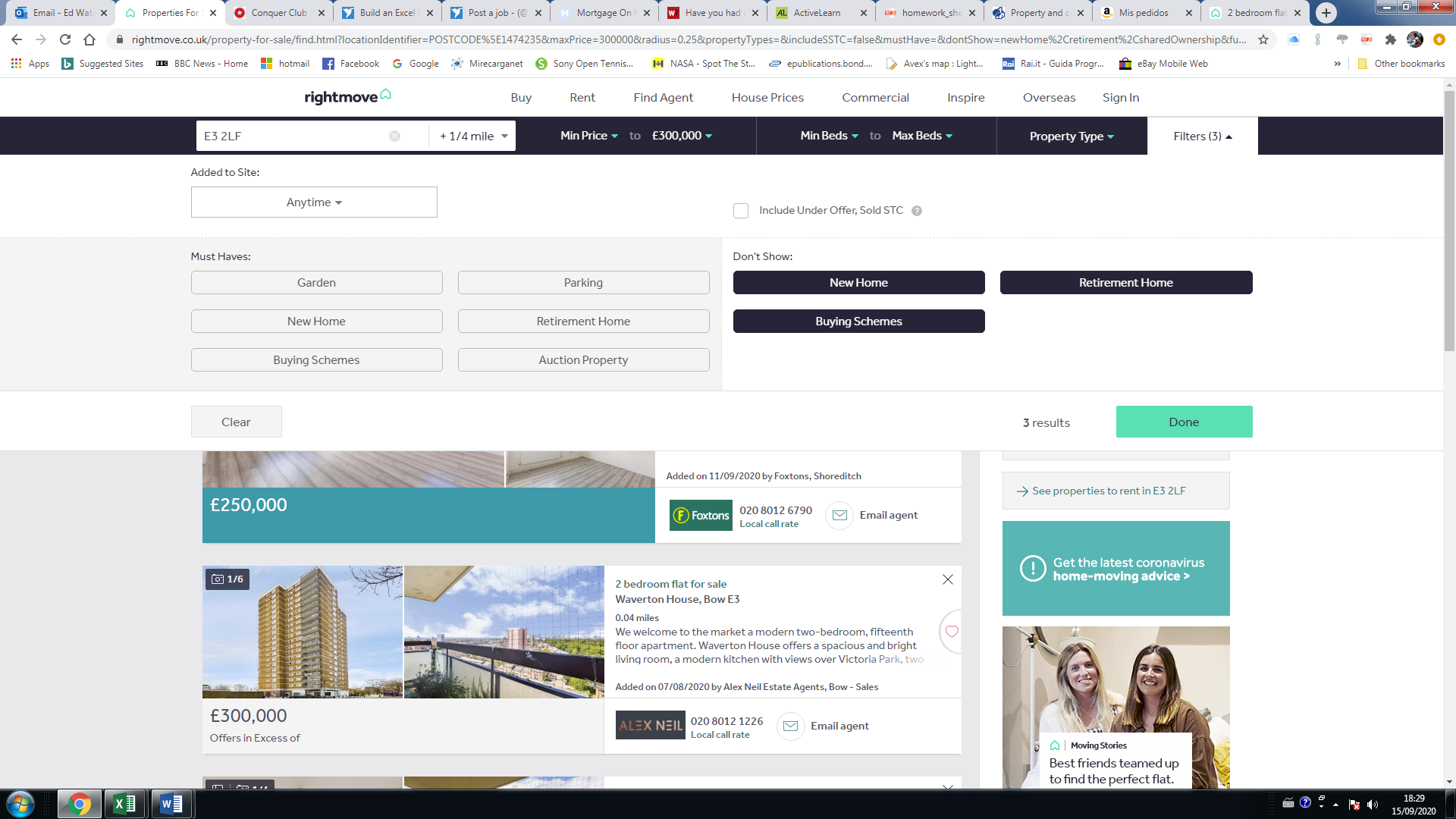Image resolution: width=1456 pixels, height=819 pixels.
Task: Hide the Waverton House listing with X
Action: point(947,579)
